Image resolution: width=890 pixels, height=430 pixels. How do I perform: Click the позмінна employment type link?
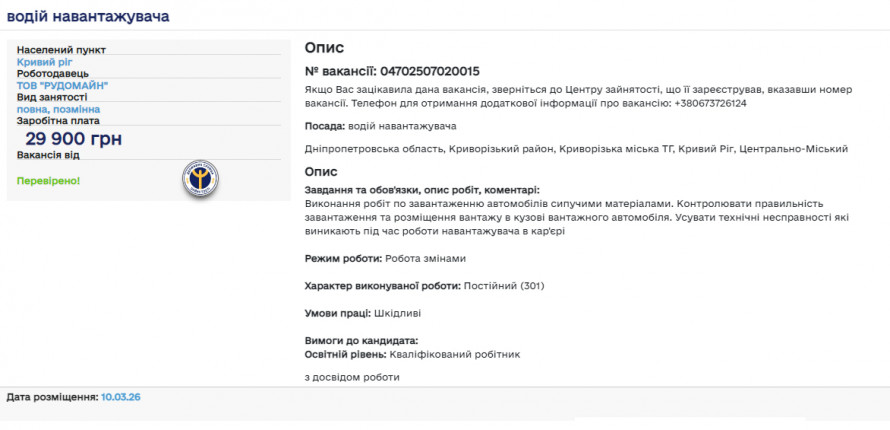pyautogui.click(x=77, y=109)
